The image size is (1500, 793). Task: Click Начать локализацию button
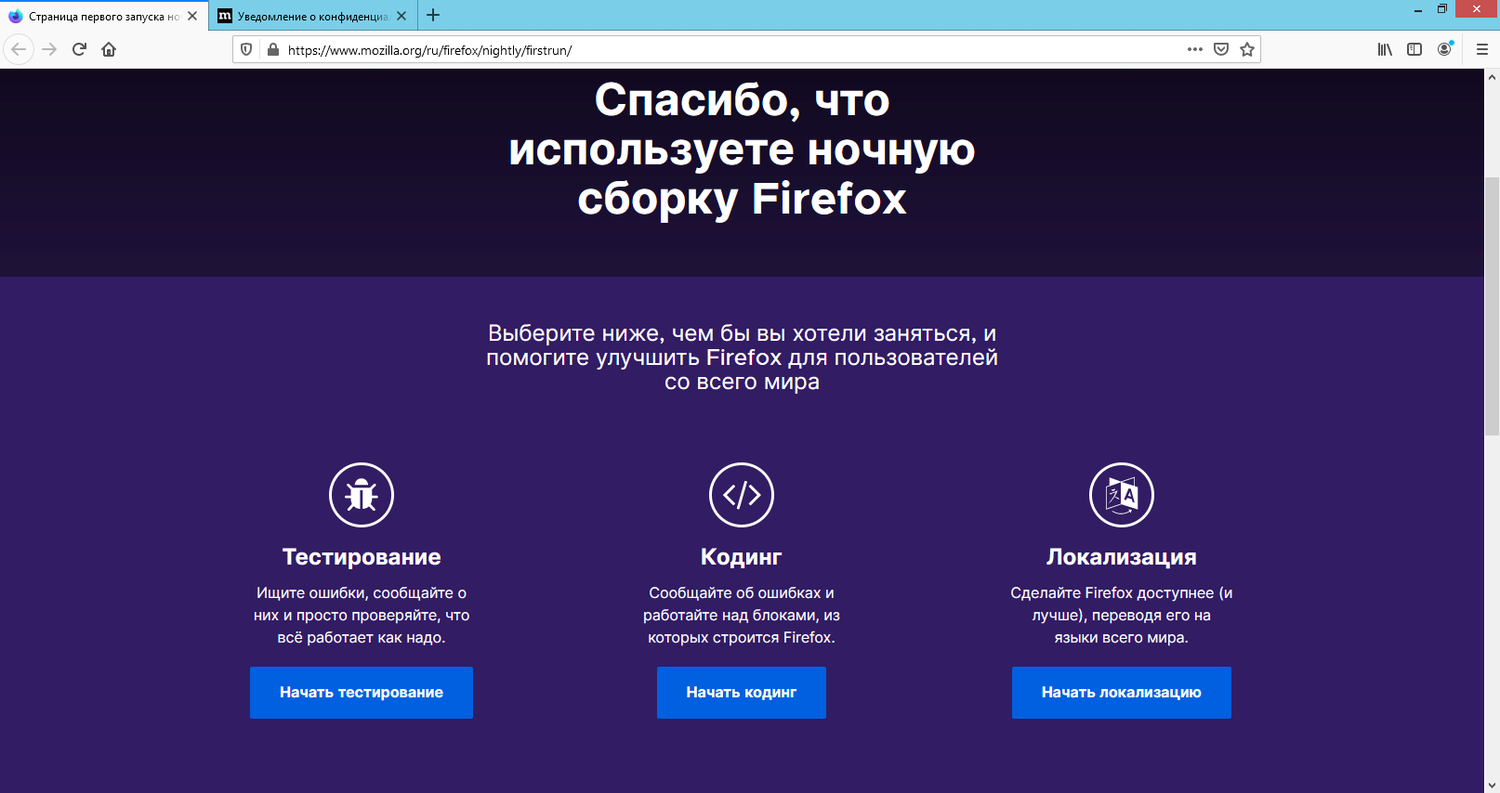(1121, 692)
